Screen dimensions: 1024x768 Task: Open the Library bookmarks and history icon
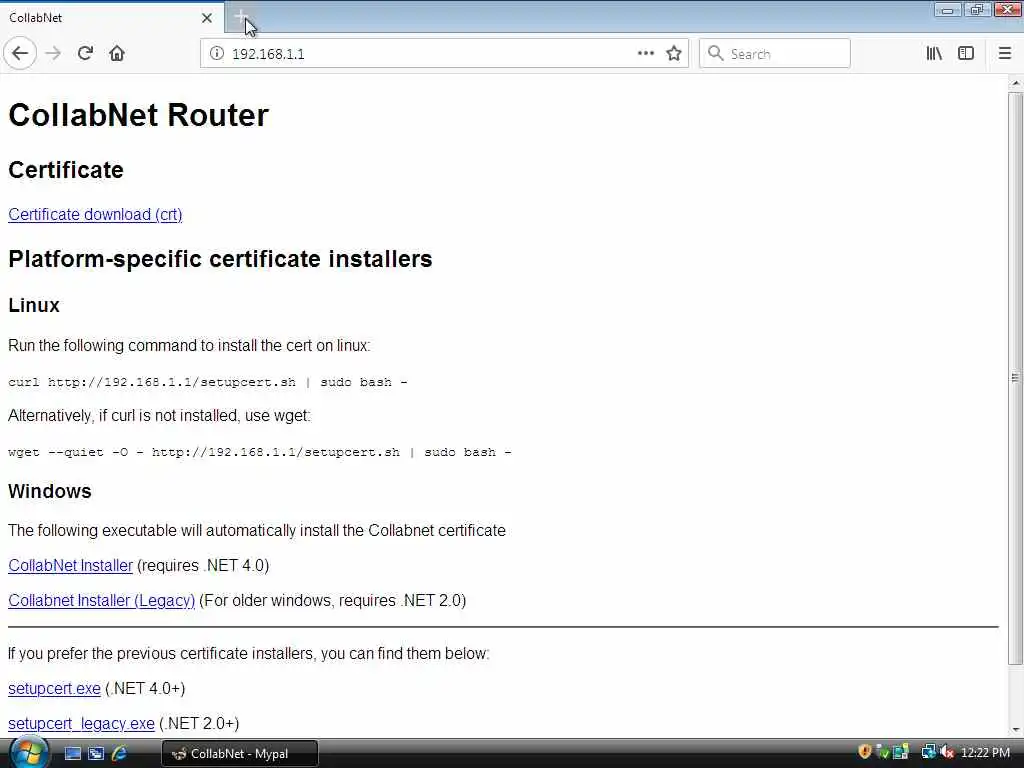(934, 54)
